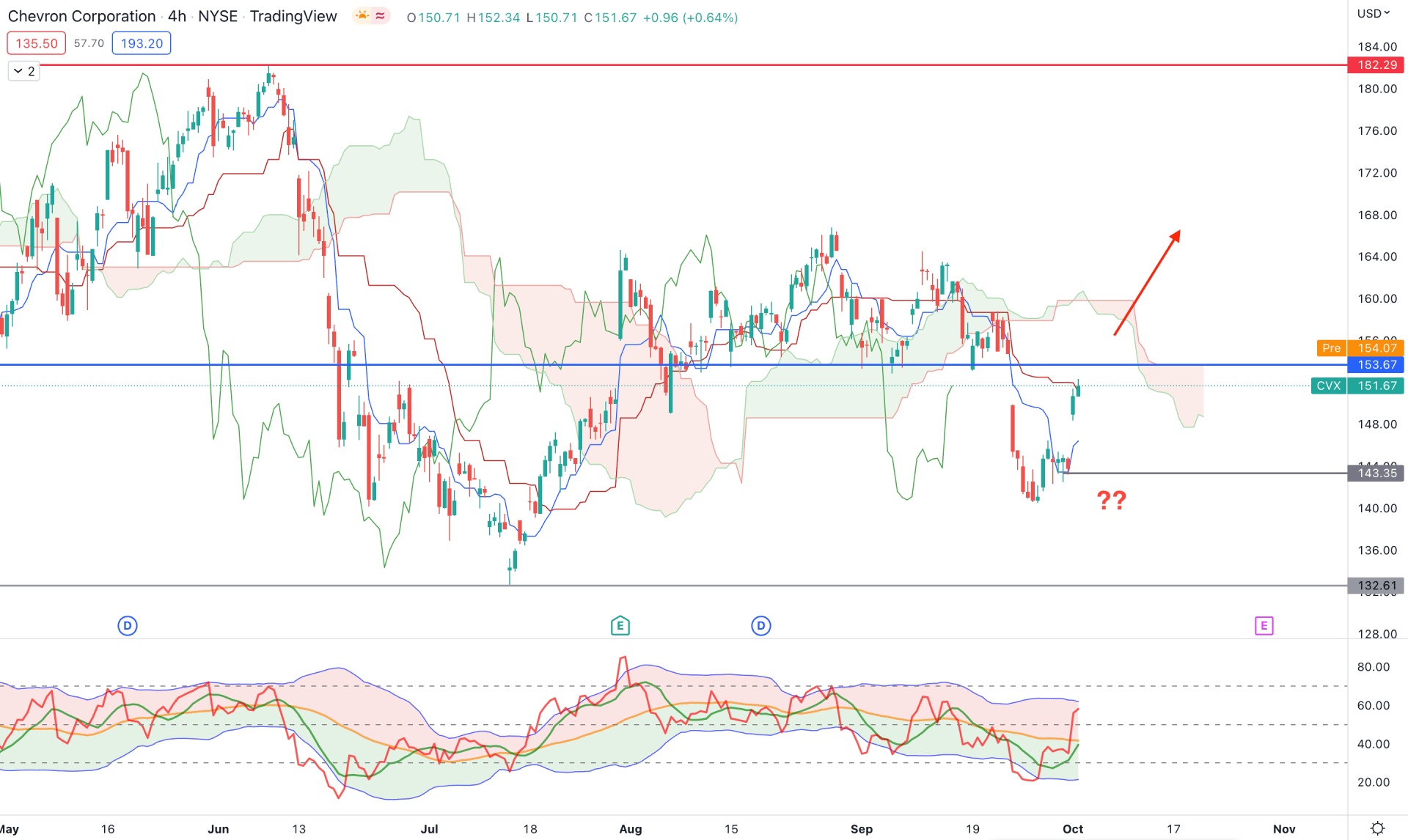The image size is (1408, 840).
Task: Click the red double question mark annotation
Action: 1111,501
